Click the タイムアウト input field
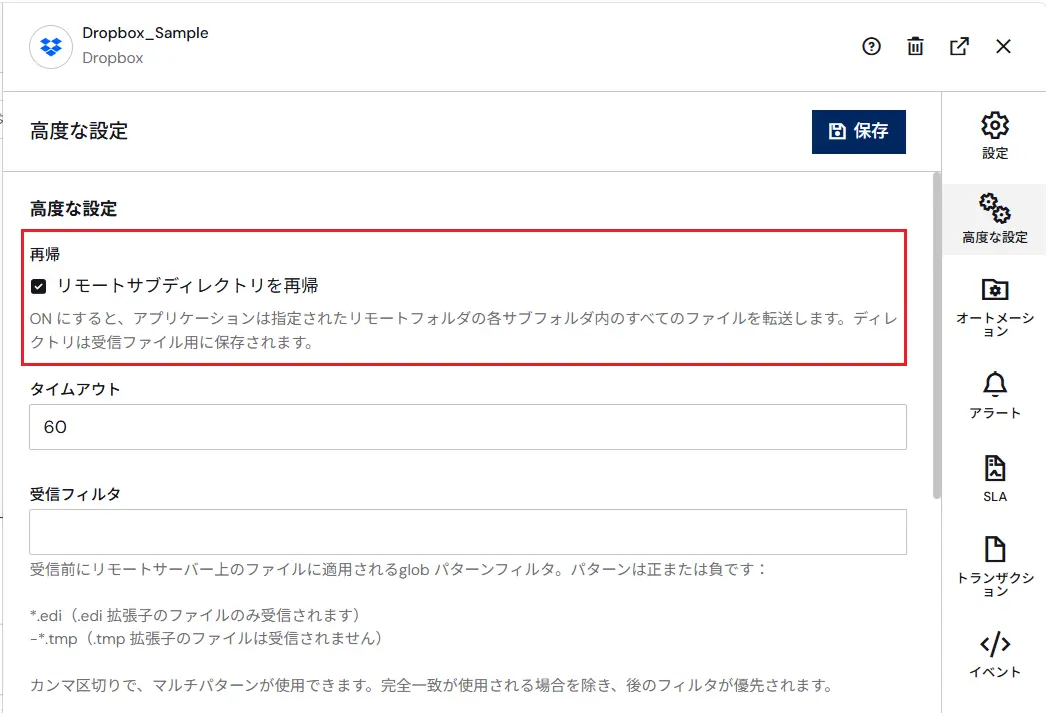Image resolution: width=1048 pixels, height=717 pixels. 468,427
